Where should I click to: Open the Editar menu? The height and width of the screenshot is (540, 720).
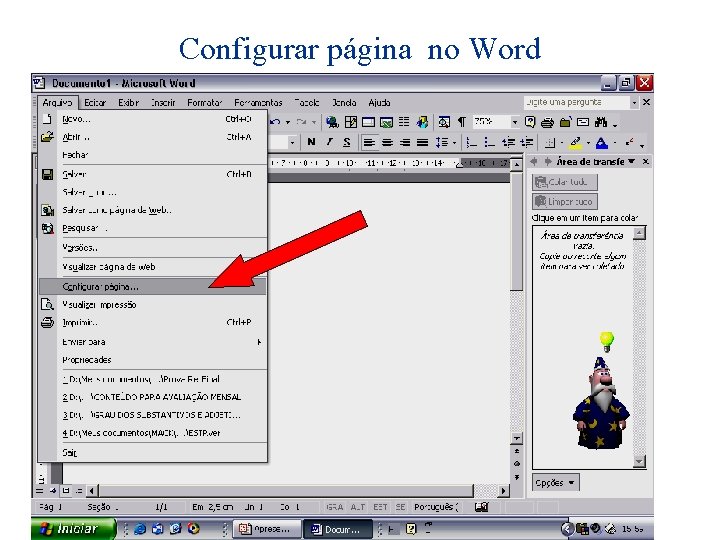[95, 102]
